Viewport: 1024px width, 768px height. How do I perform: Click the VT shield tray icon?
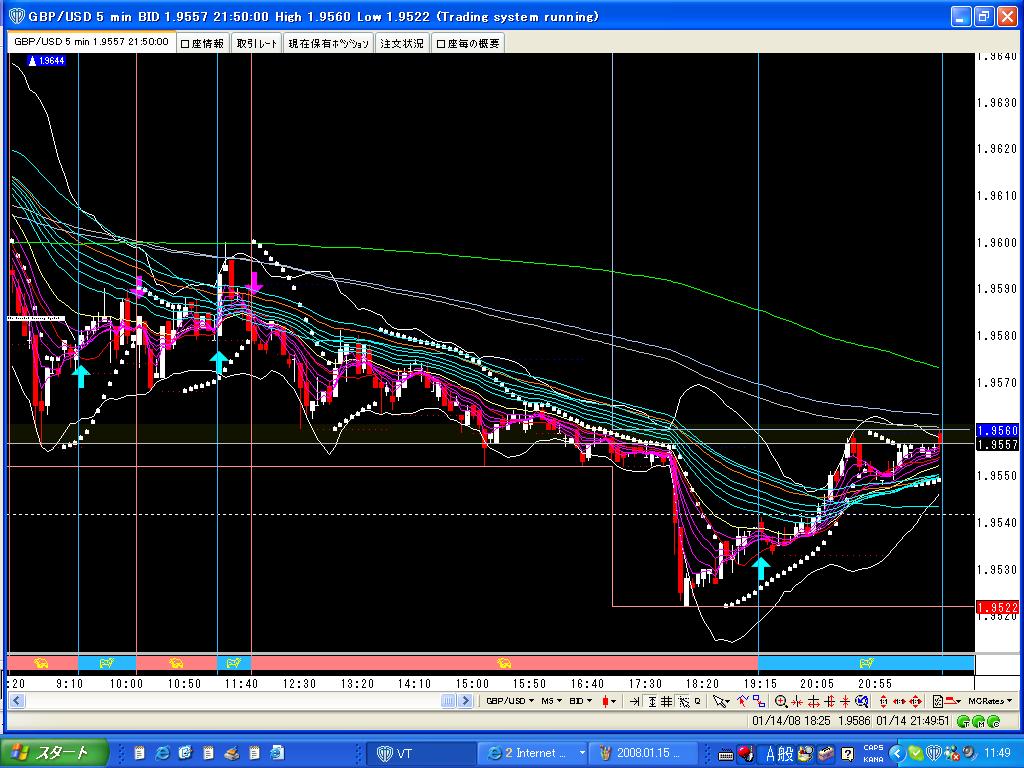[933, 753]
